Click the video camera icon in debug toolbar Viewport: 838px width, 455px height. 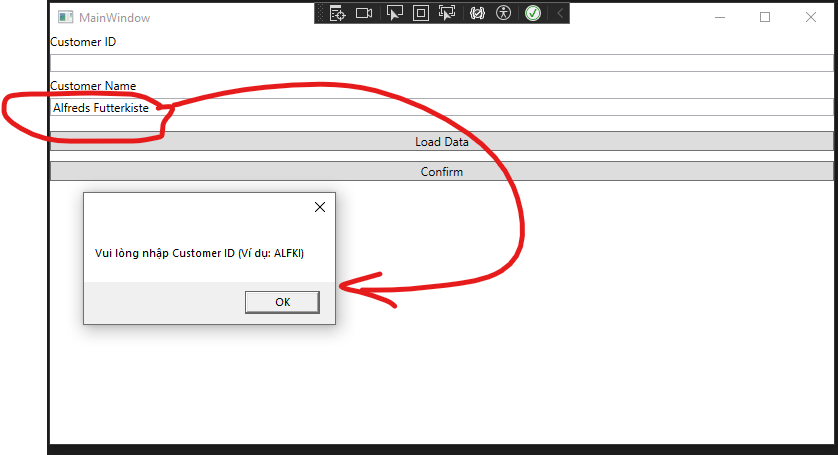[364, 13]
